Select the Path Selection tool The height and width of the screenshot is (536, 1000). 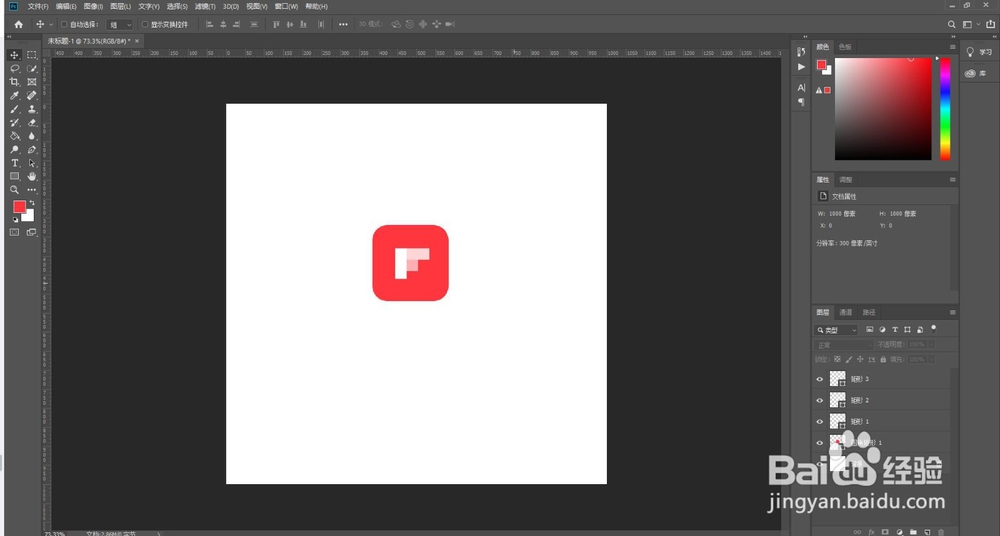coord(32,163)
